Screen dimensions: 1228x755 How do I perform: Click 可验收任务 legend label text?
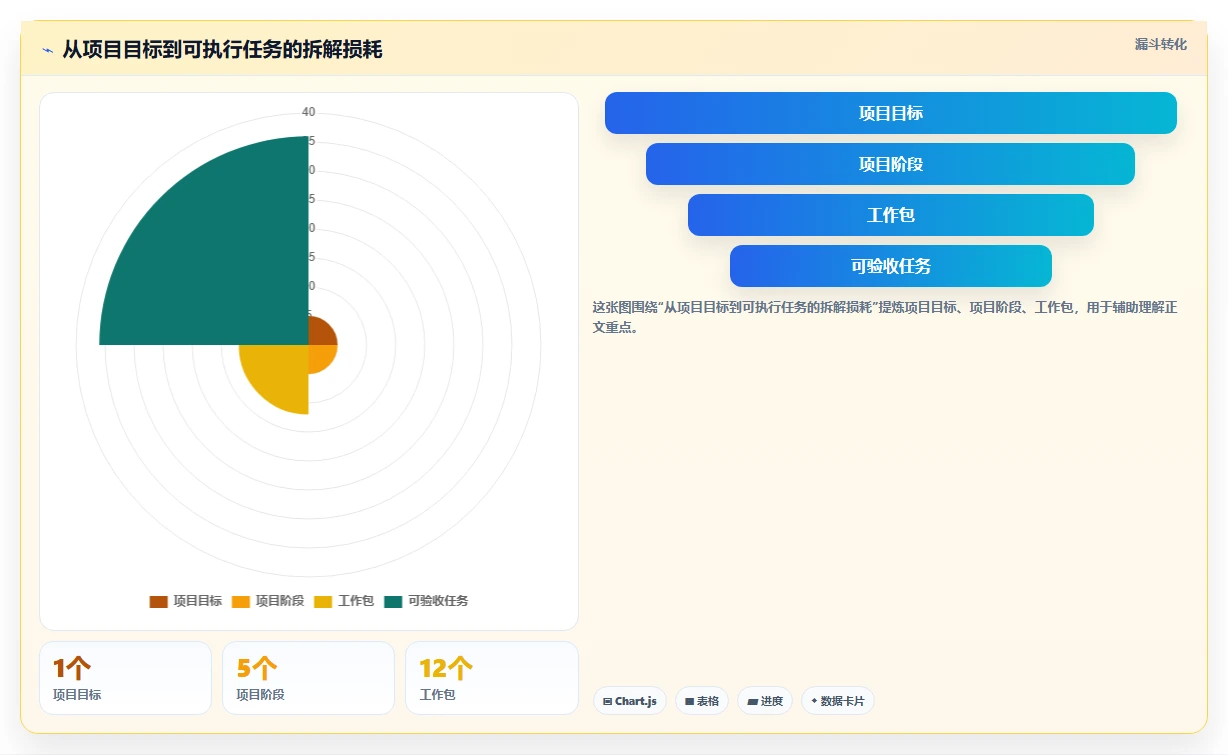click(438, 601)
